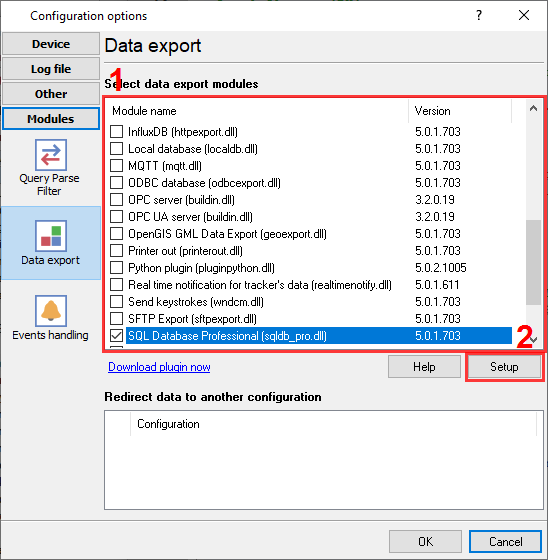Check the OPC UA server module
Viewport: 548px width, 560px height.
(x=116, y=217)
